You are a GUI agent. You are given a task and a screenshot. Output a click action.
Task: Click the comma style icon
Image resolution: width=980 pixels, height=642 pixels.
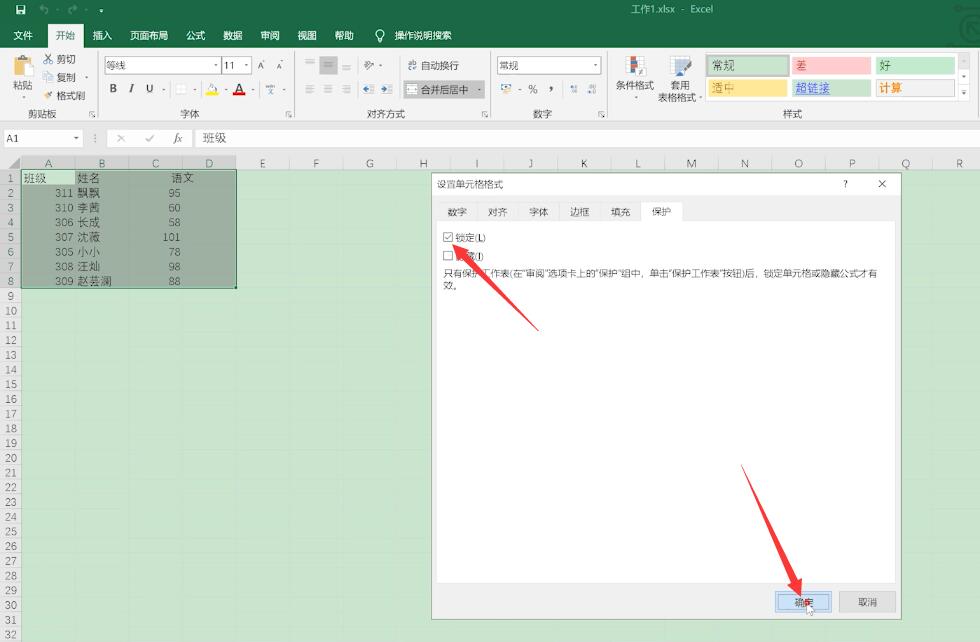click(551, 89)
